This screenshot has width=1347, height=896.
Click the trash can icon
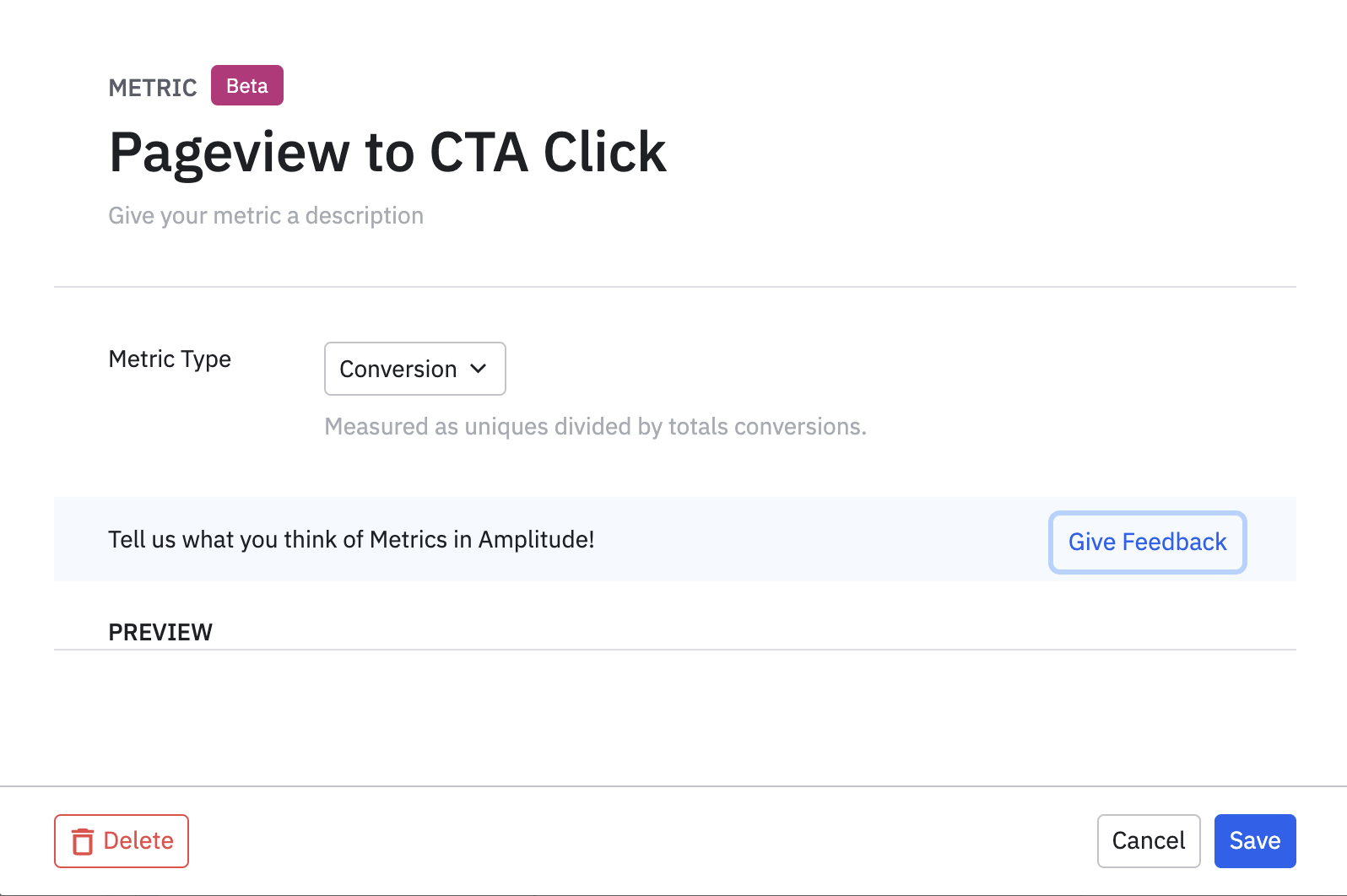click(x=83, y=841)
